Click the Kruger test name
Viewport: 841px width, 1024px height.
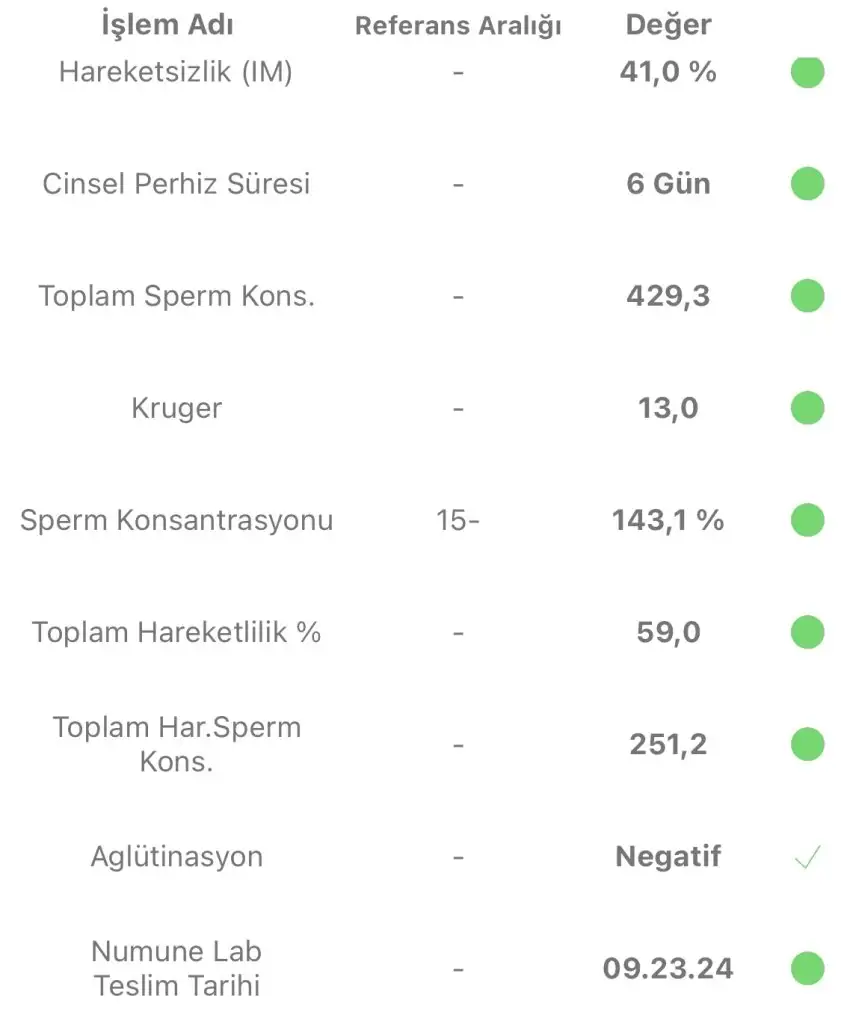pyautogui.click(x=176, y=408)
